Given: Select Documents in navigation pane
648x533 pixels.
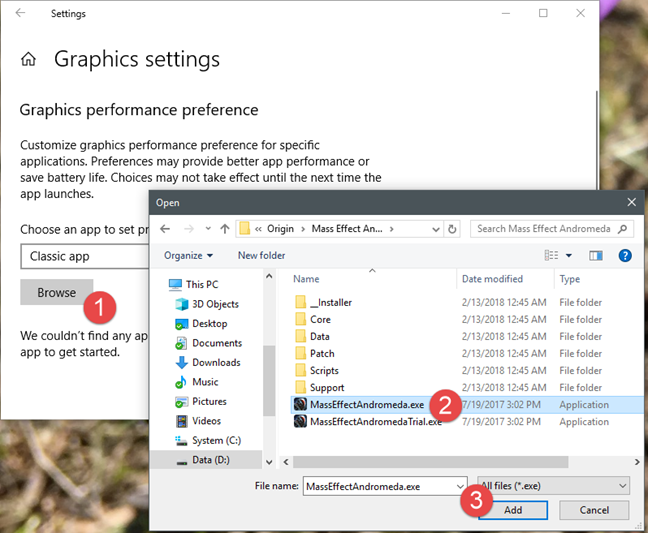Looking at the screenshot, I should pyautogui.click(x=209, y=343).
